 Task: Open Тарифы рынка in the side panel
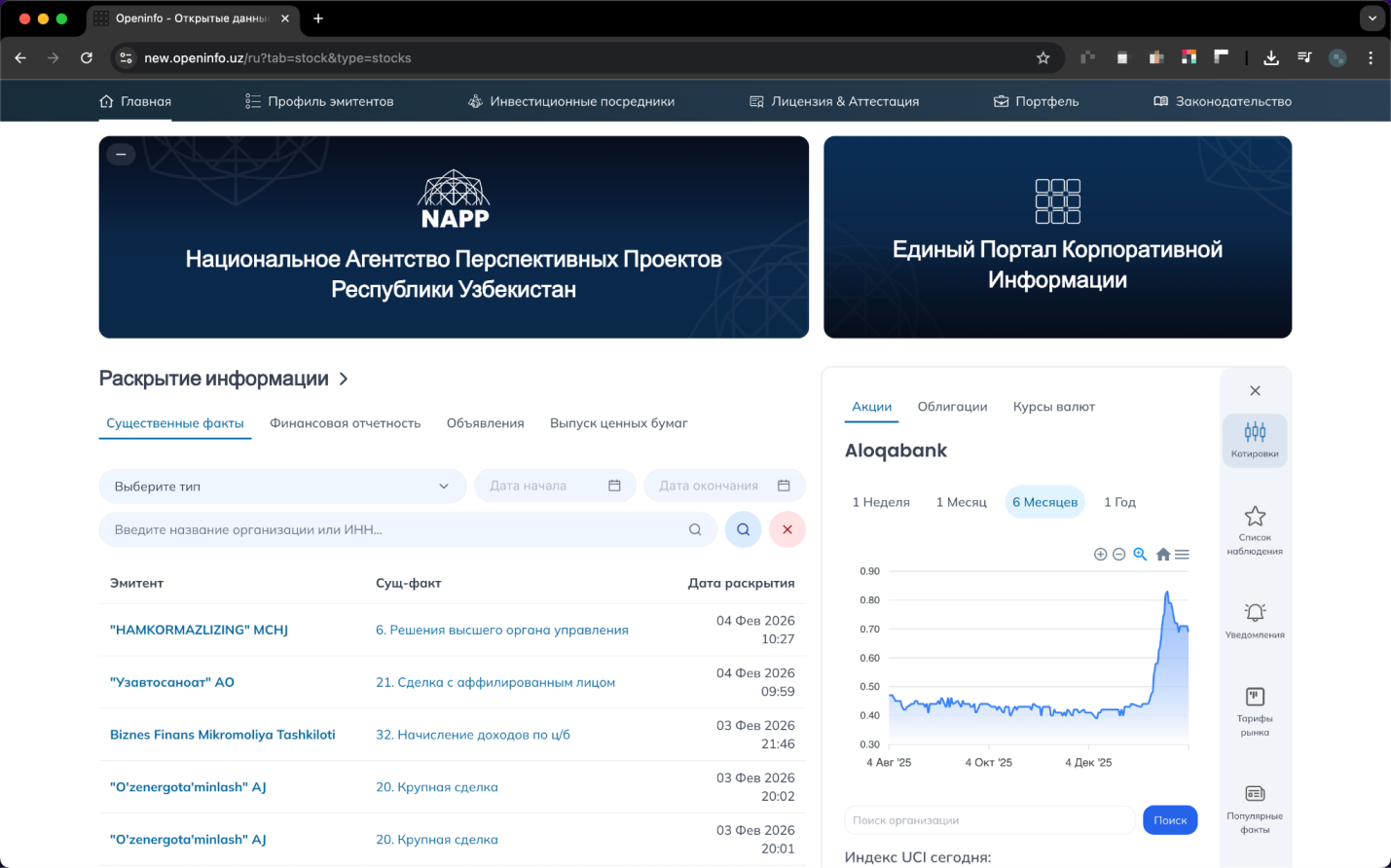pyautogui.click(x=1255, y=711)
